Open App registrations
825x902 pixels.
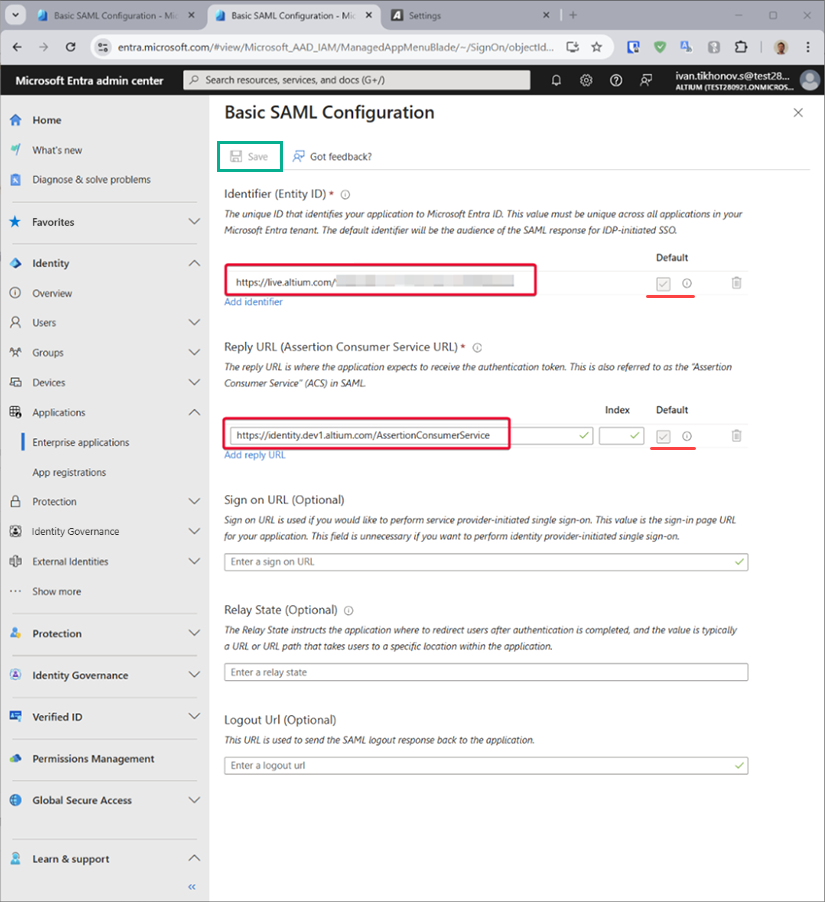(x=69, y=472)
